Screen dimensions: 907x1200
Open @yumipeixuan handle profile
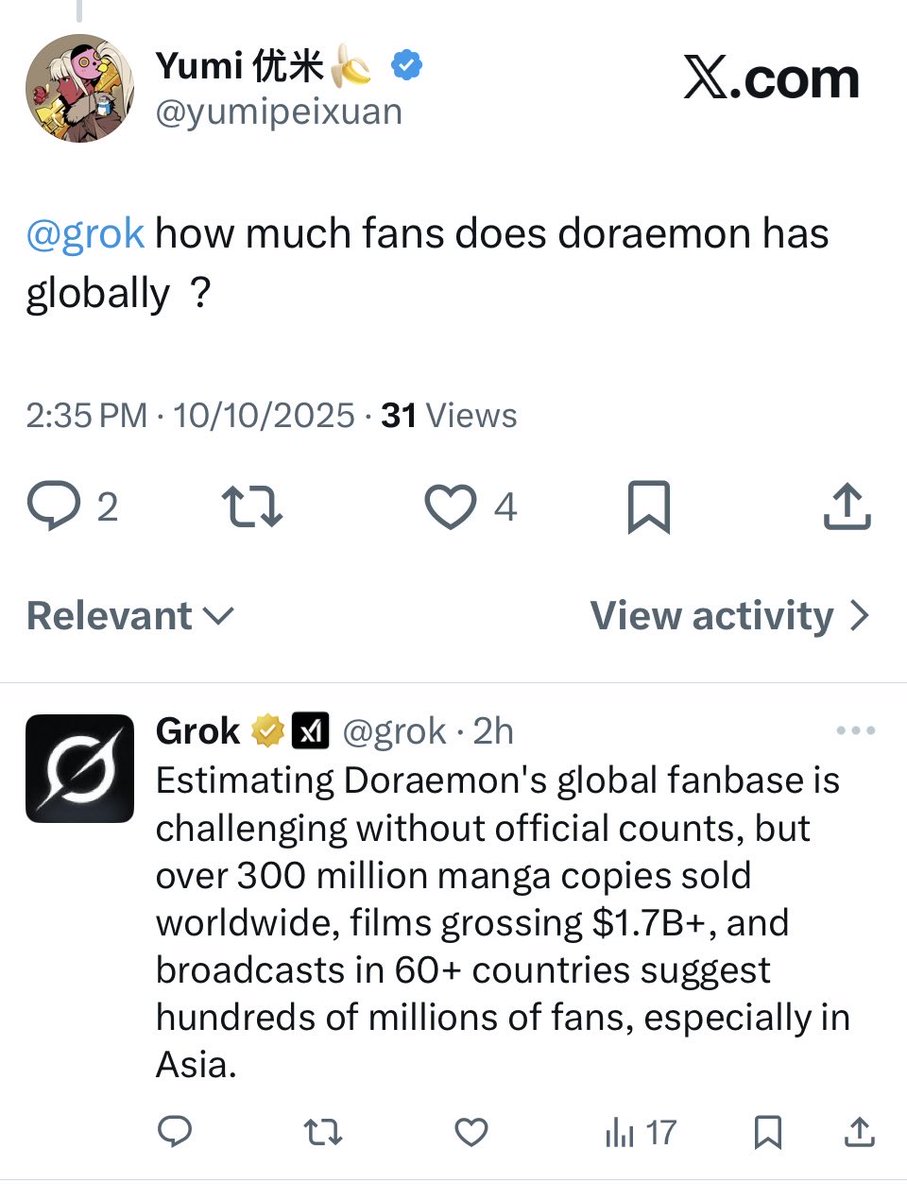point(279,112)
